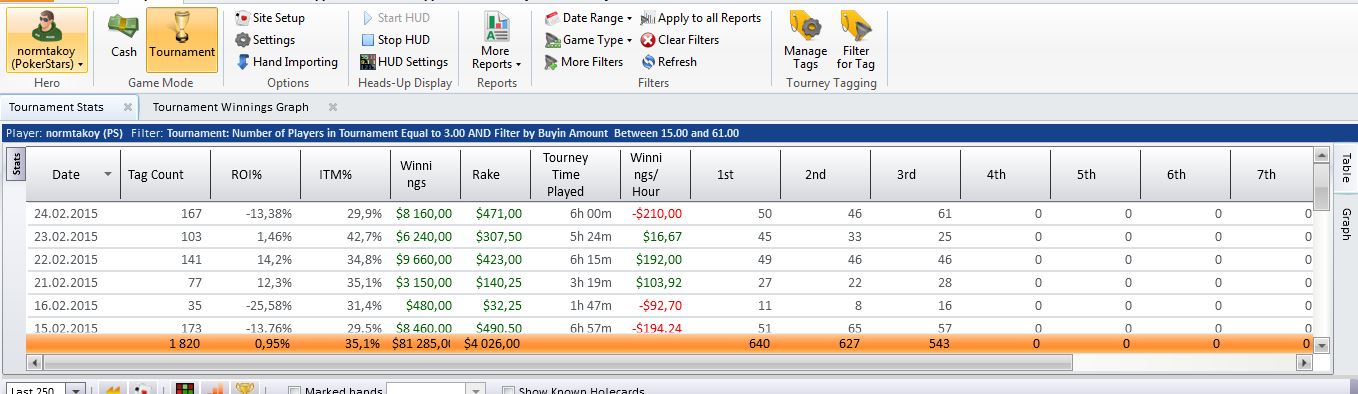Open Site Setup options
The image size is (1358, 394).
pos(270,18)
